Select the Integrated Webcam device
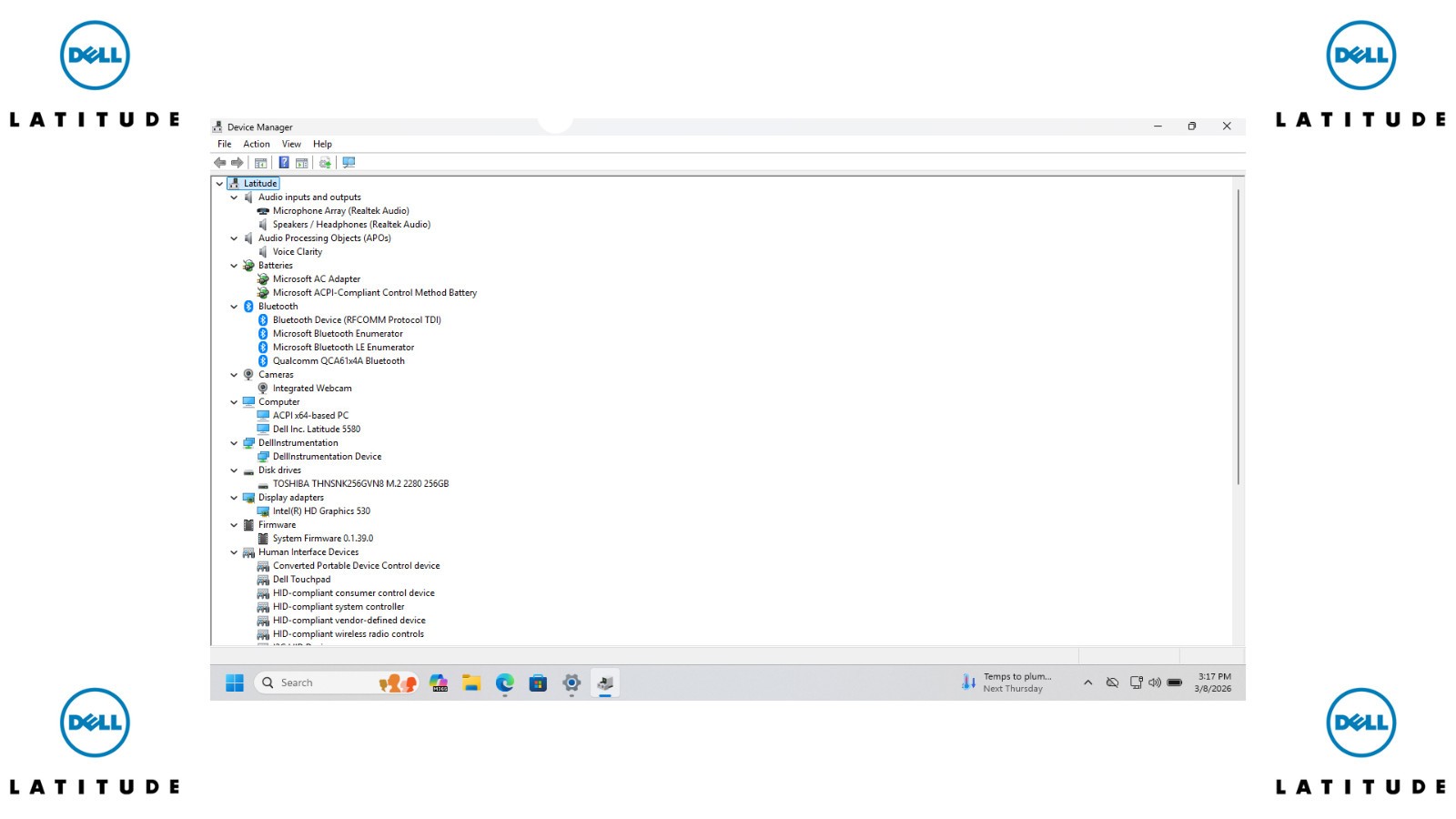 (312, 389)
